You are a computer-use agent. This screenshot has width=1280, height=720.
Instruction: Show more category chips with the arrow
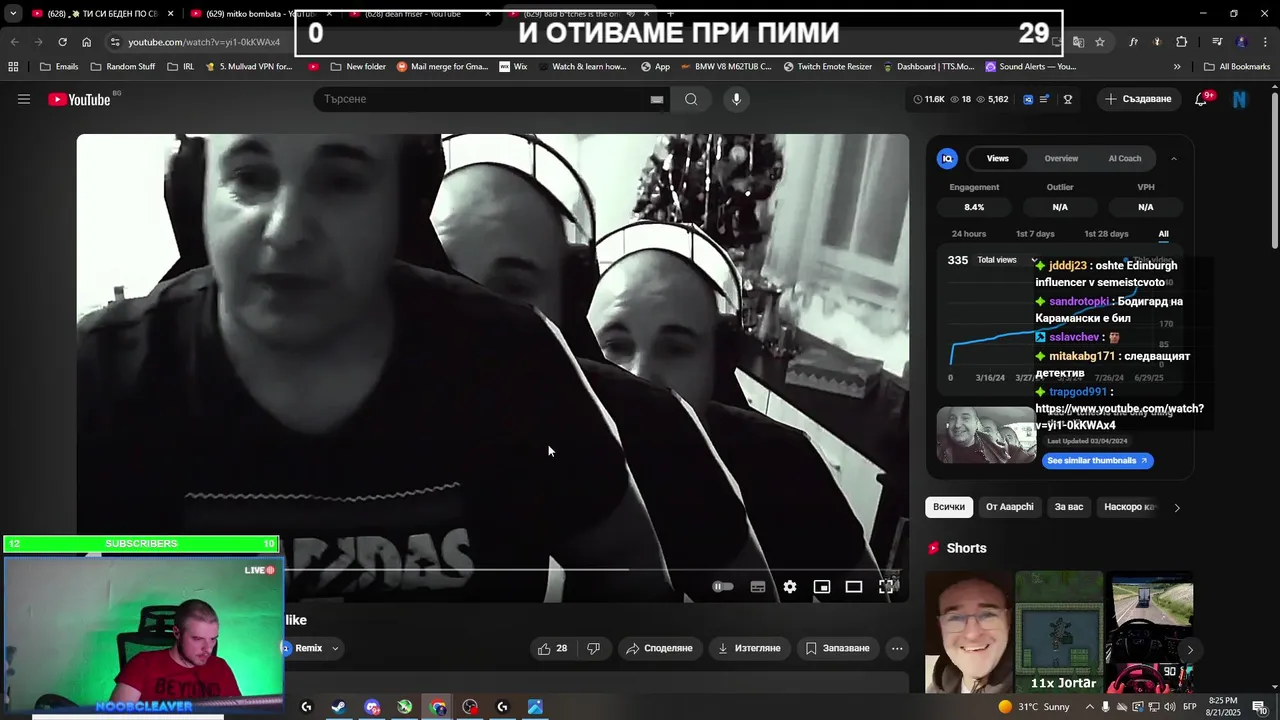[1176, 507]
